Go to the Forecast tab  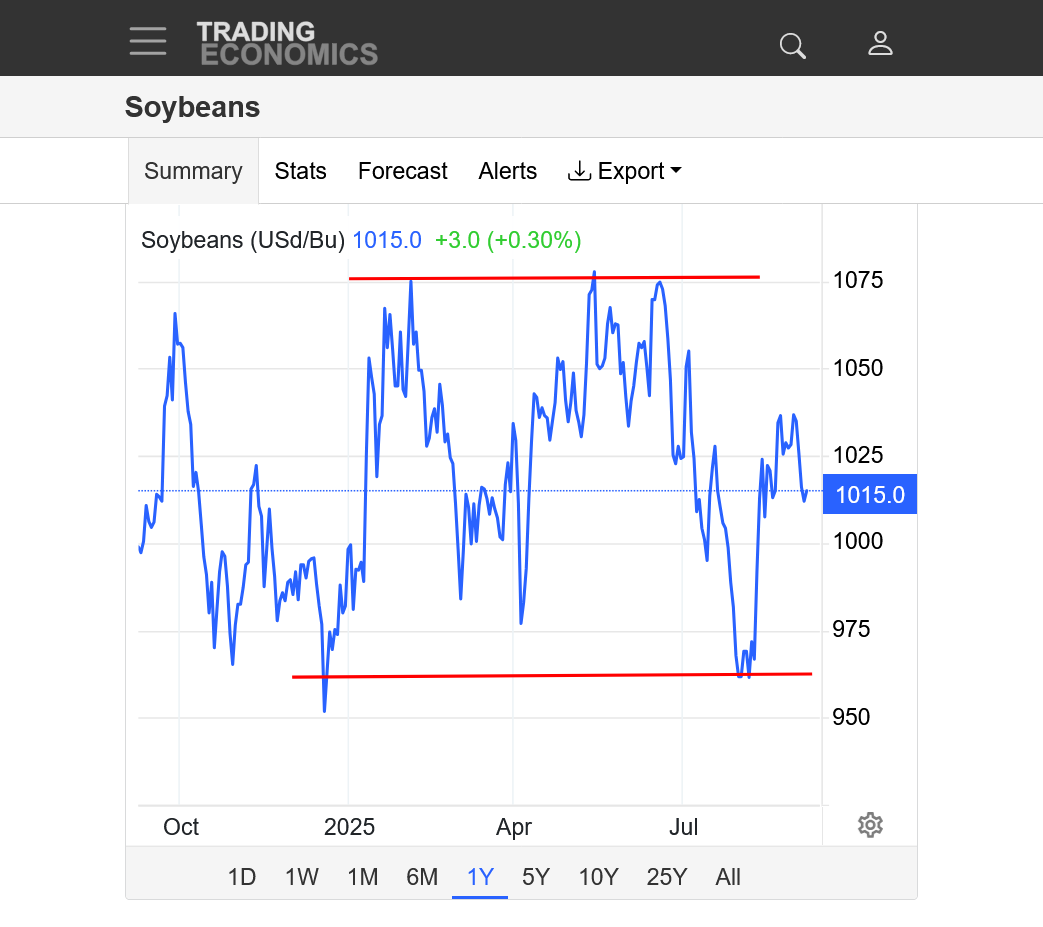pyautogui.click(x=403, y=171)
